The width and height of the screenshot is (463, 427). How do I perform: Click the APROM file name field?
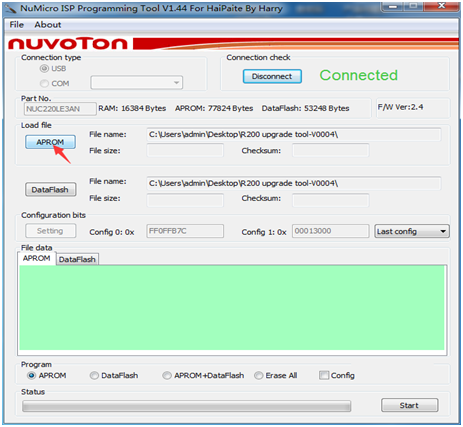click(294, 135)
